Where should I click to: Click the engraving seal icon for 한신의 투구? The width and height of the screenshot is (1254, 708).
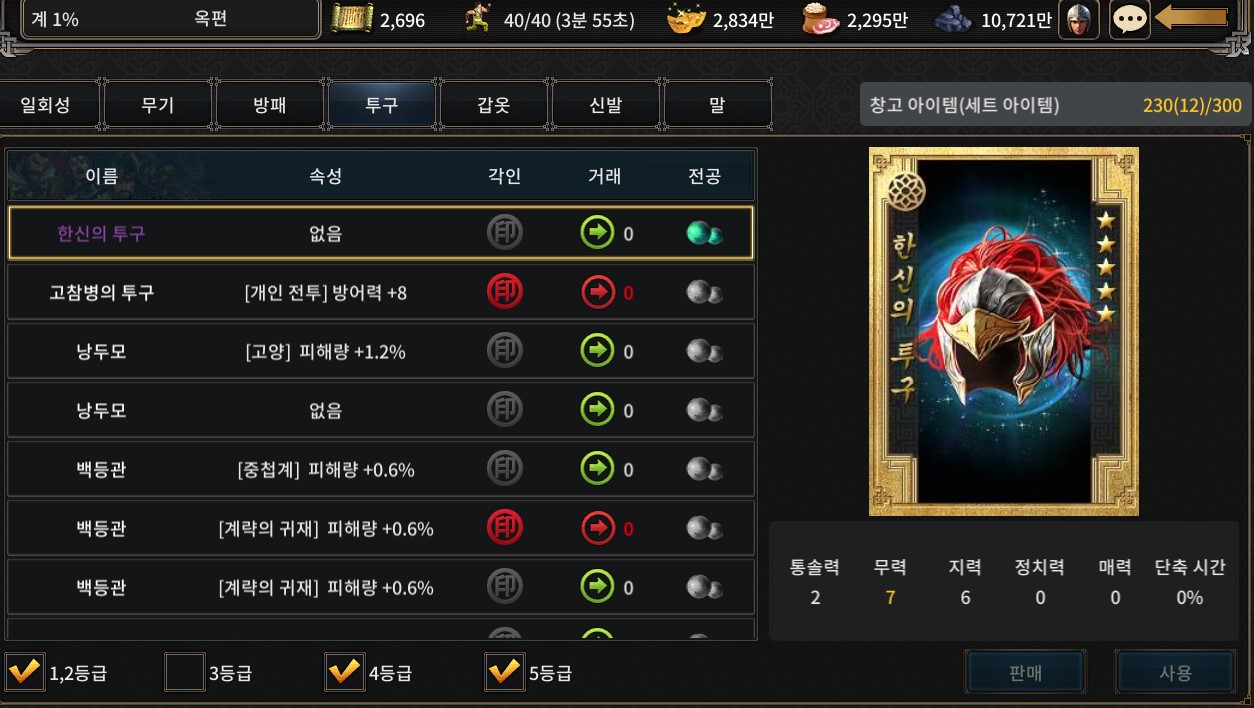click(x=505, y=233)
